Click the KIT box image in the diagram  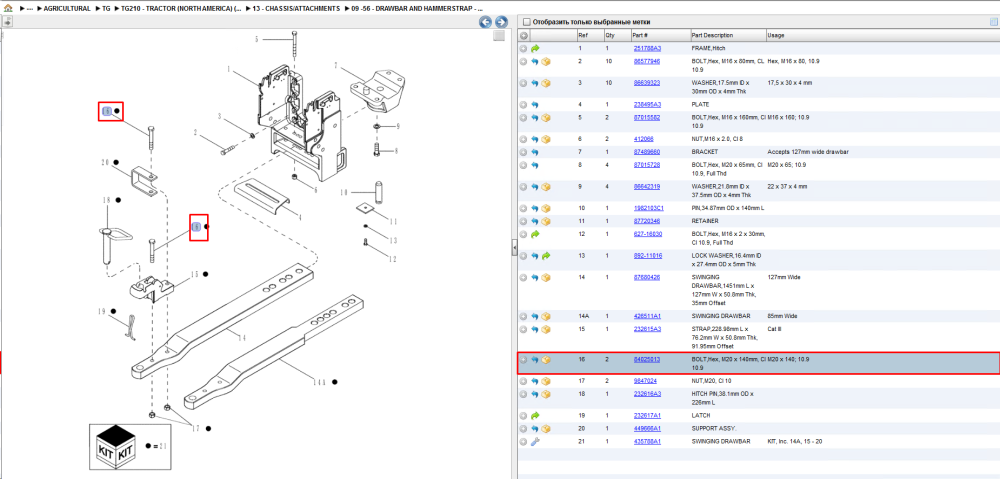[x=115, y=445]
